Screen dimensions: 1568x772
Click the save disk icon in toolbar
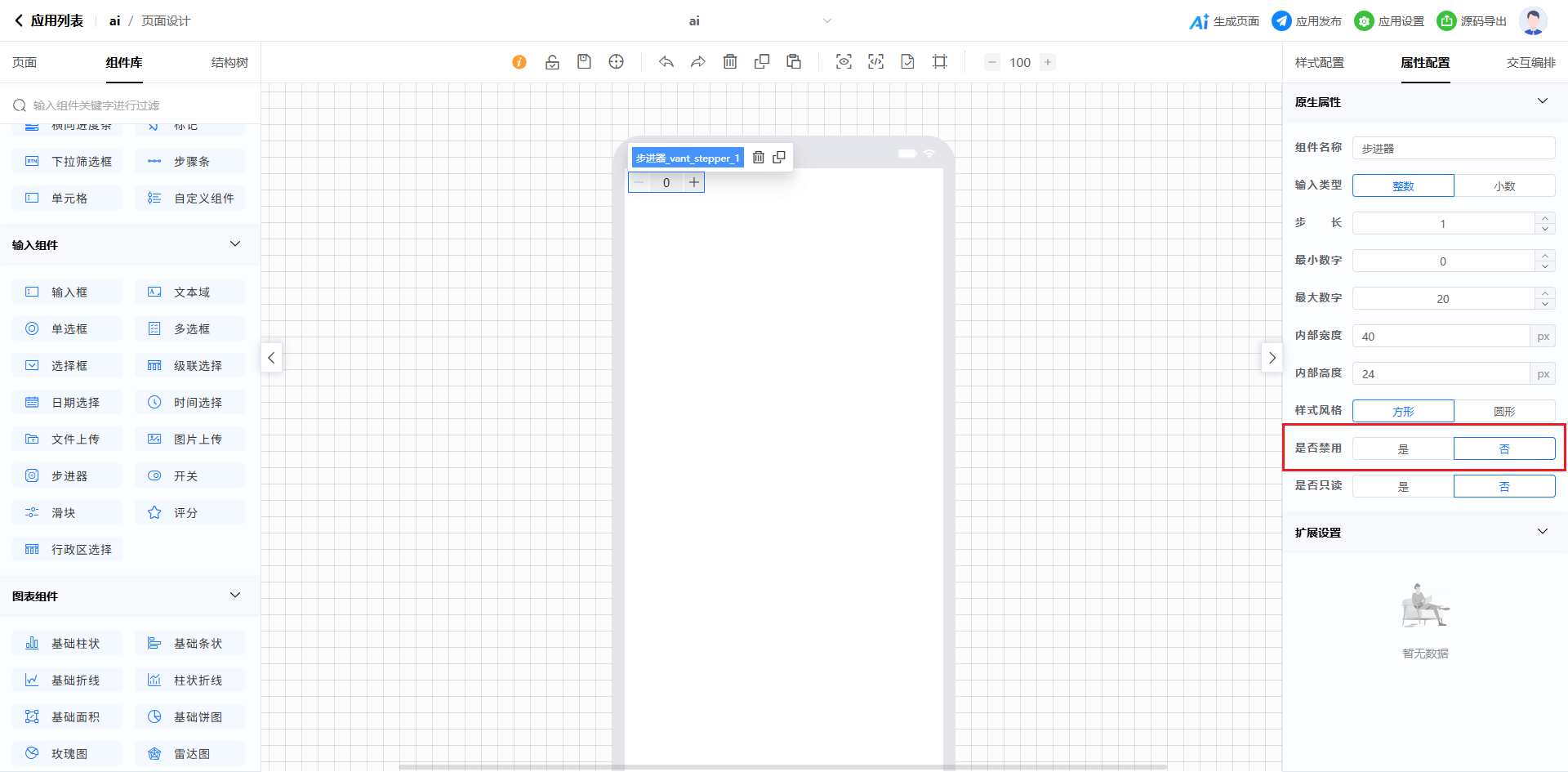pyautogui.click(x=584, y=62)
